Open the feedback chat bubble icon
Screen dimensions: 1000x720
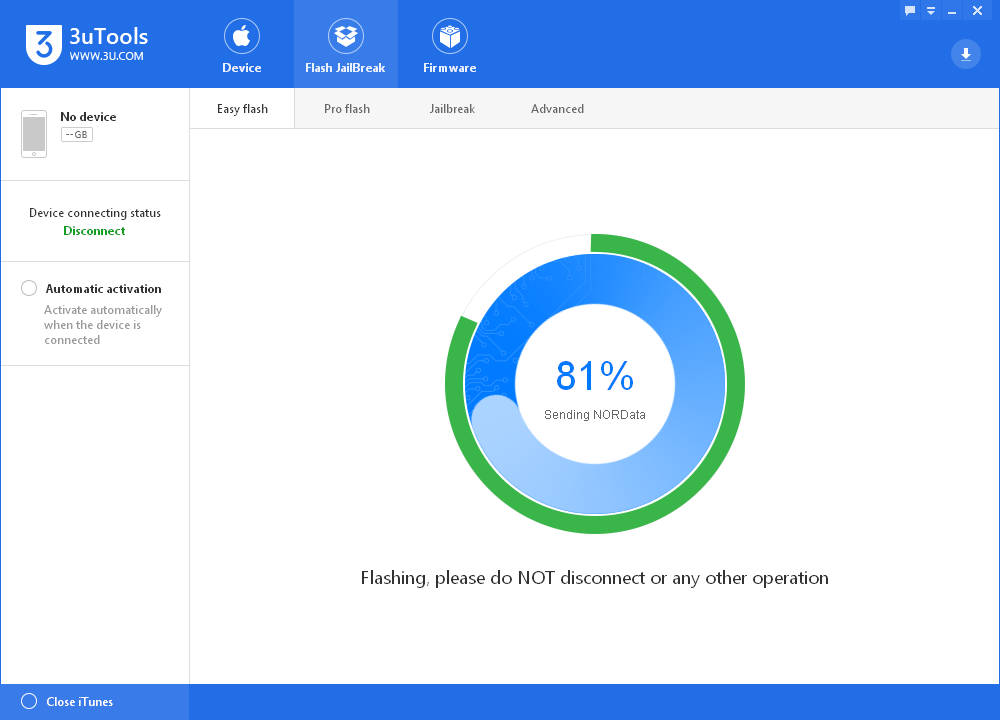click(x=910, y=10)
